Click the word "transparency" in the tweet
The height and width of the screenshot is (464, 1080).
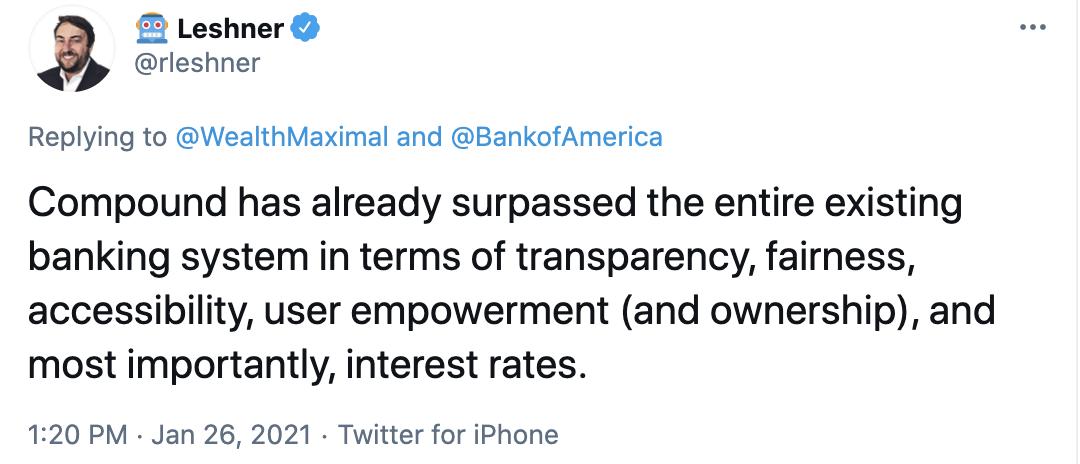click(x=642, y=258)
